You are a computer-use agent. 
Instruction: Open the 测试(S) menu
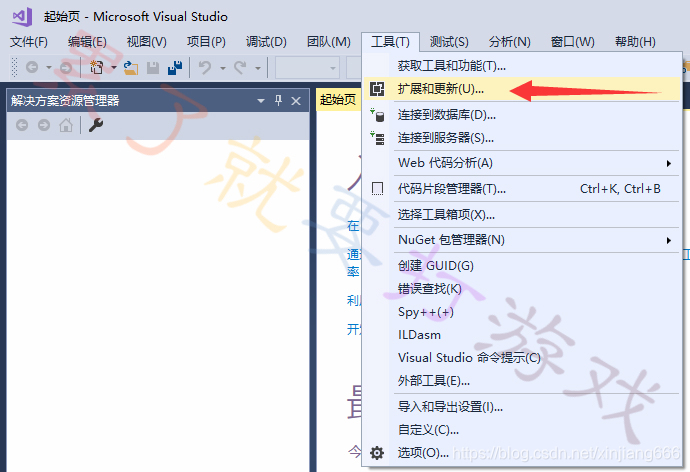coord(449,42)
